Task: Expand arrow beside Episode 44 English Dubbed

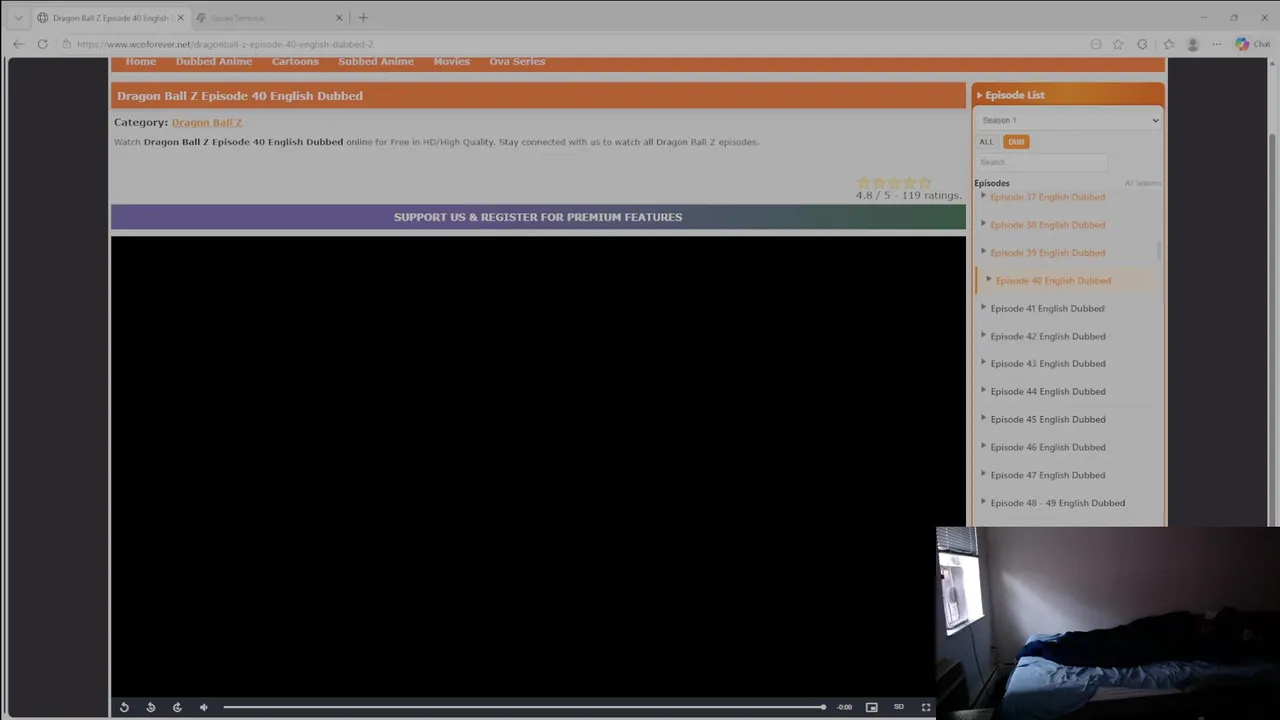Action: [984, 391]
